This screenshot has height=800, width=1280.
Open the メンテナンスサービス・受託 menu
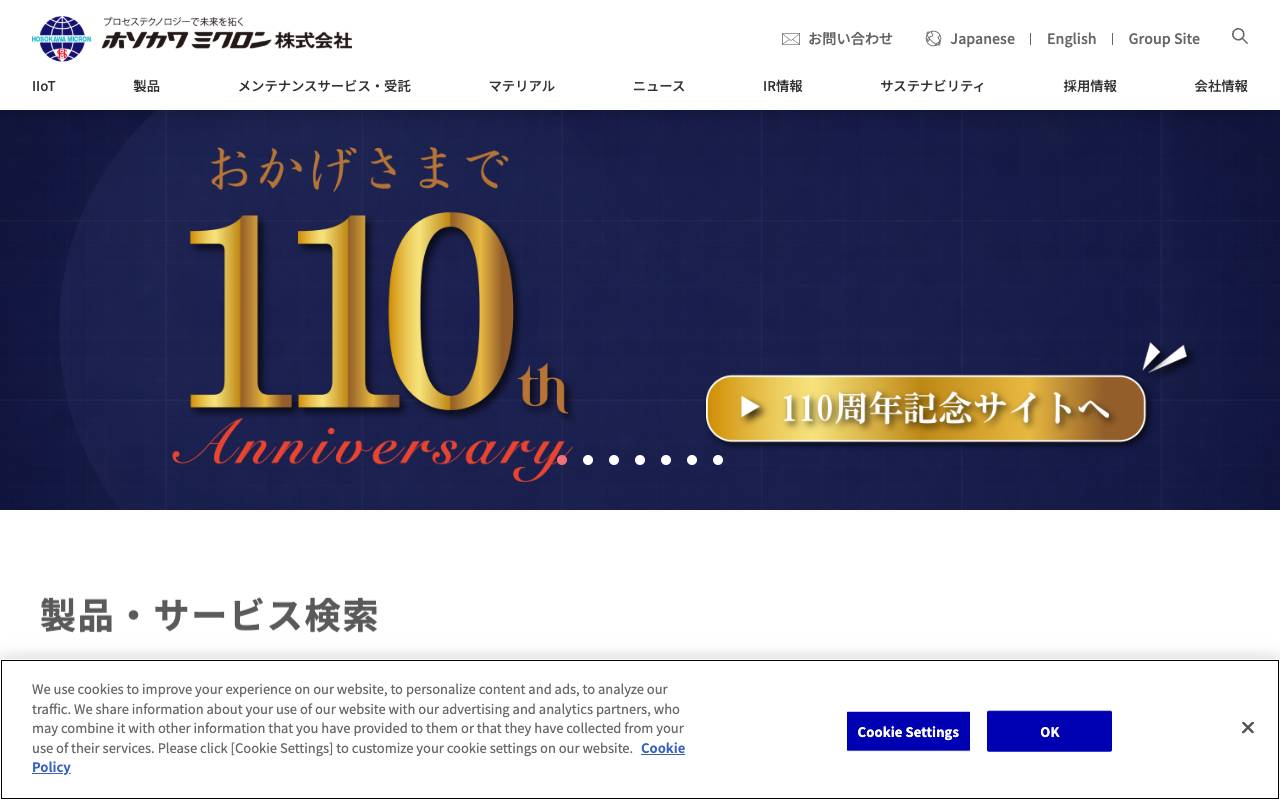(x=324, y=86)
